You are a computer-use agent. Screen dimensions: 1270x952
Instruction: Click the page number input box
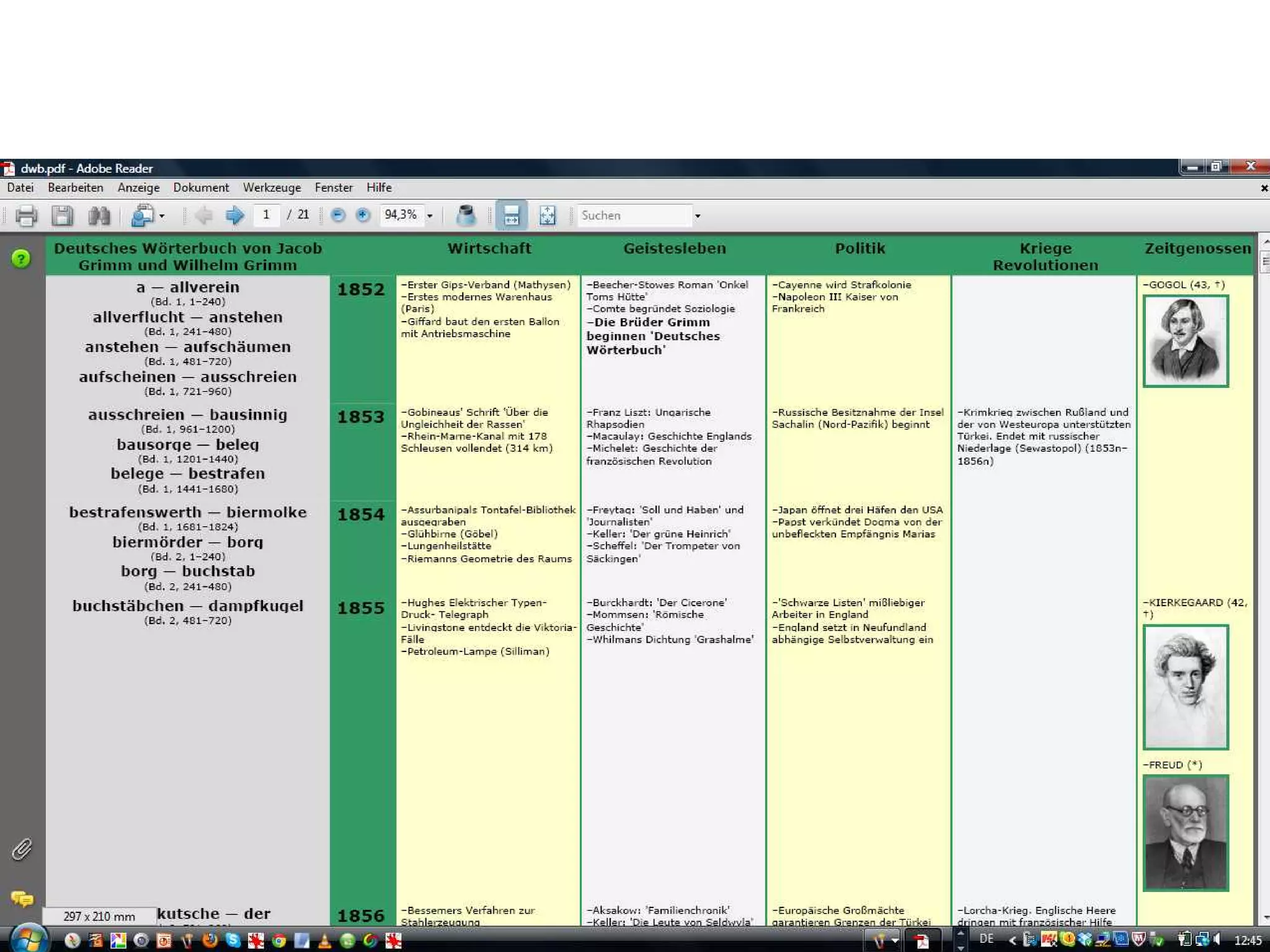coord(267,215)
